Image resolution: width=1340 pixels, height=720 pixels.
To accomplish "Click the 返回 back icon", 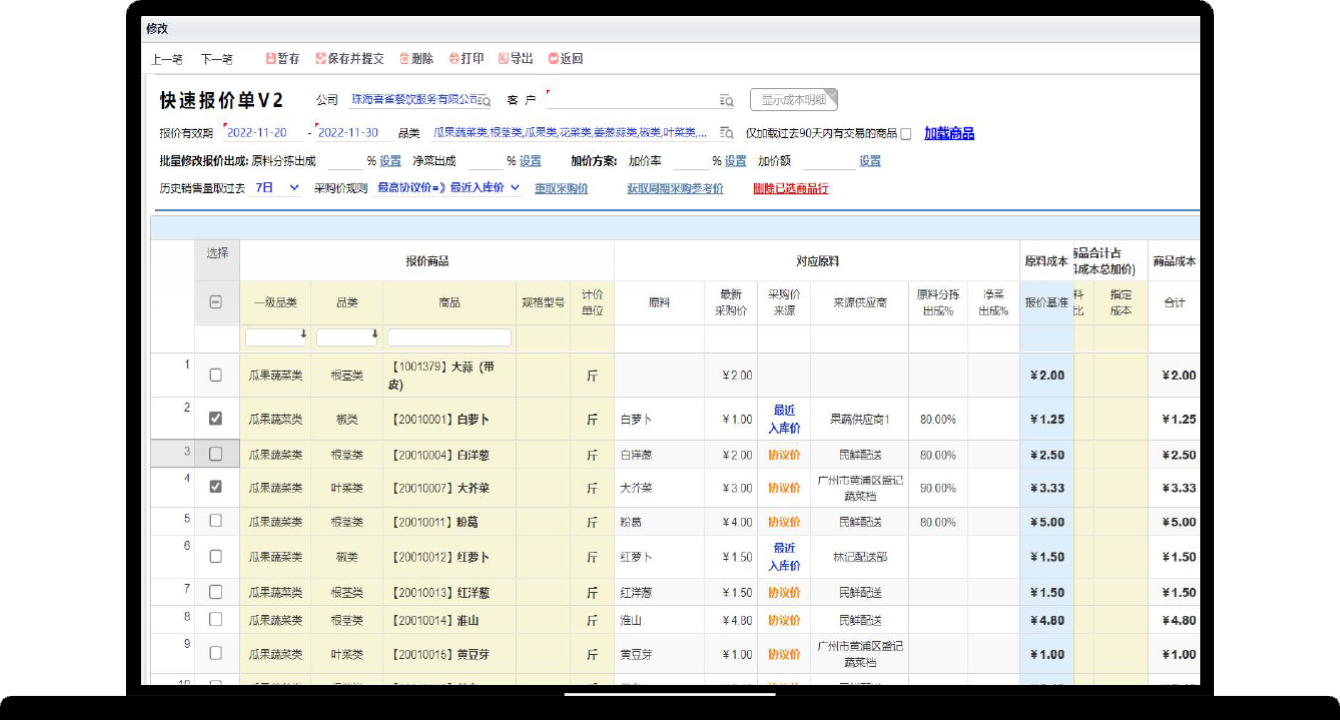I will tap(553, 59).
